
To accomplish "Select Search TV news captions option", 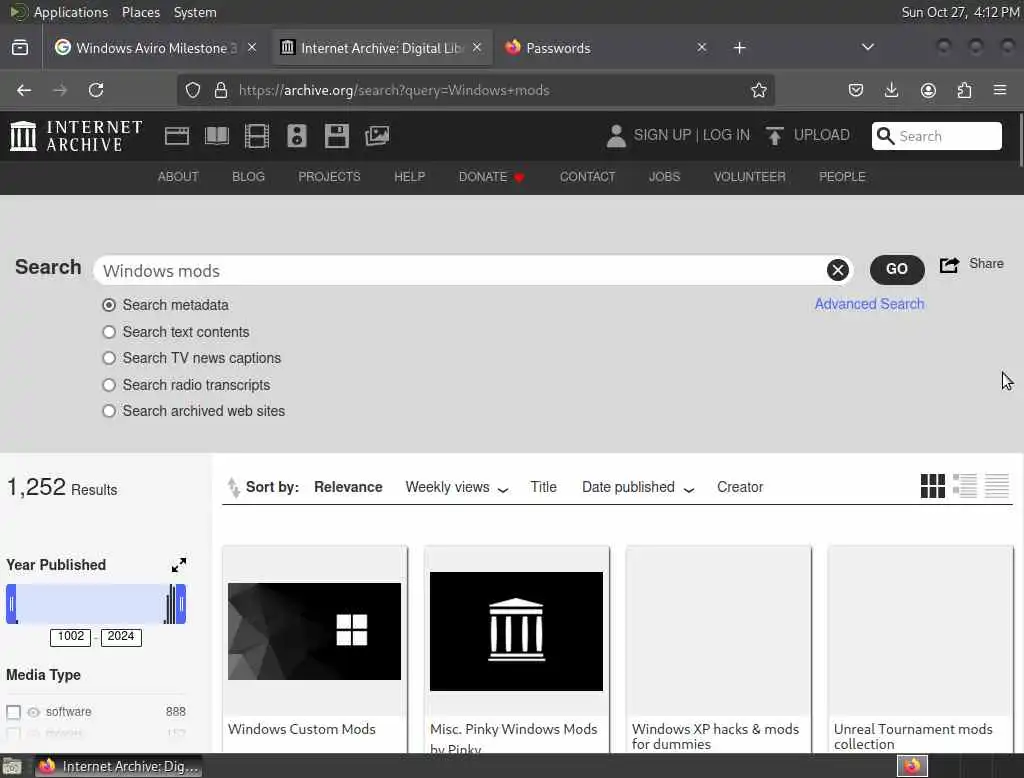I will pos(109,358).
